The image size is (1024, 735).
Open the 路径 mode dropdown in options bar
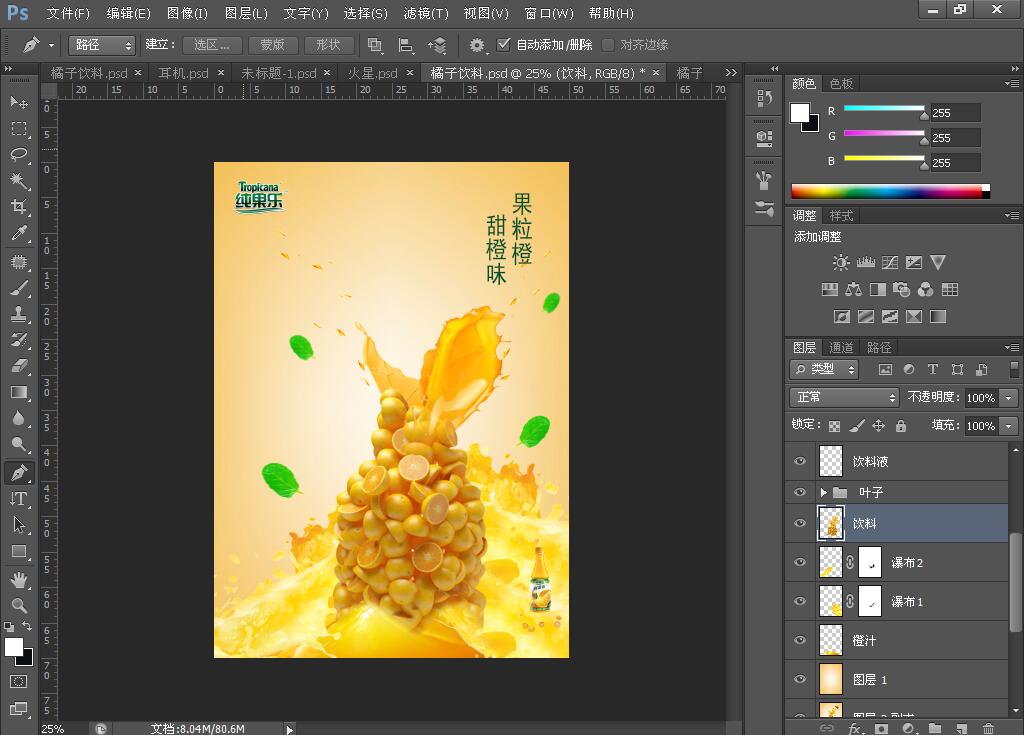point(102,45)
